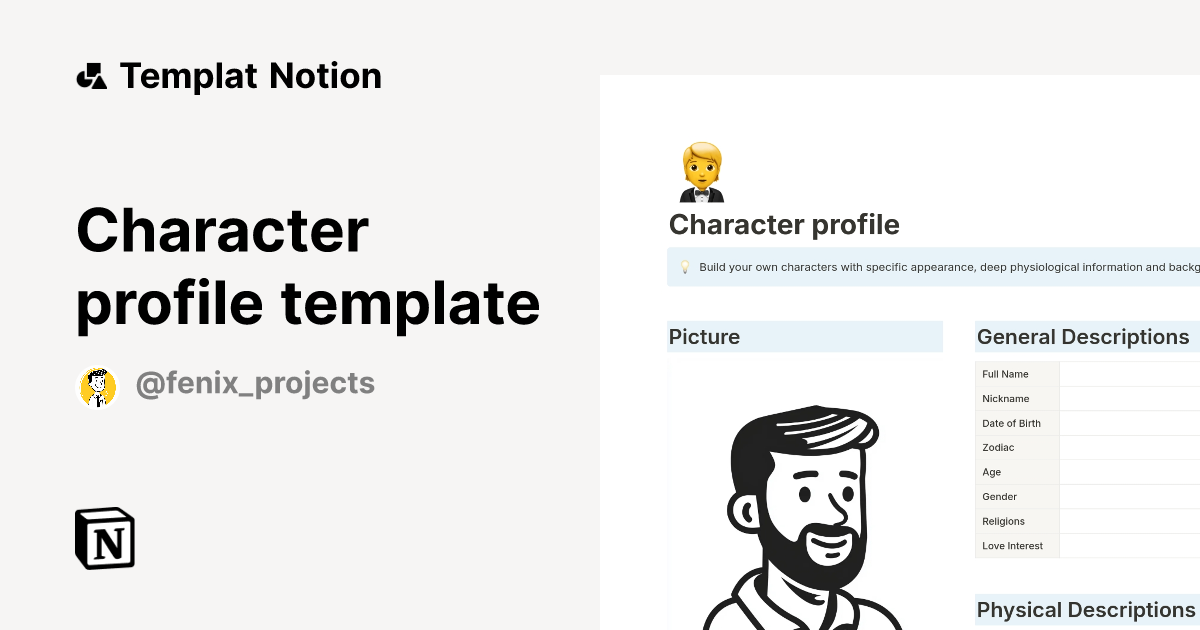Open the "Character profile template" heading
Screen dimensions: 1200x630
coord(308,267)
